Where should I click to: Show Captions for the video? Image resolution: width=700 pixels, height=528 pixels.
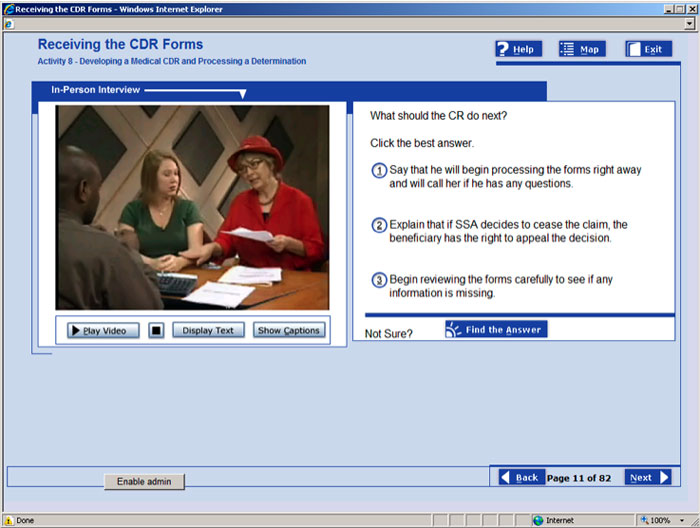point(288,330)
